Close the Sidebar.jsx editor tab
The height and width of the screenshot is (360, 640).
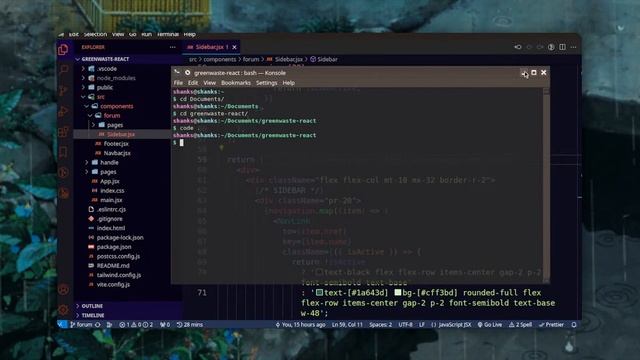234,47
